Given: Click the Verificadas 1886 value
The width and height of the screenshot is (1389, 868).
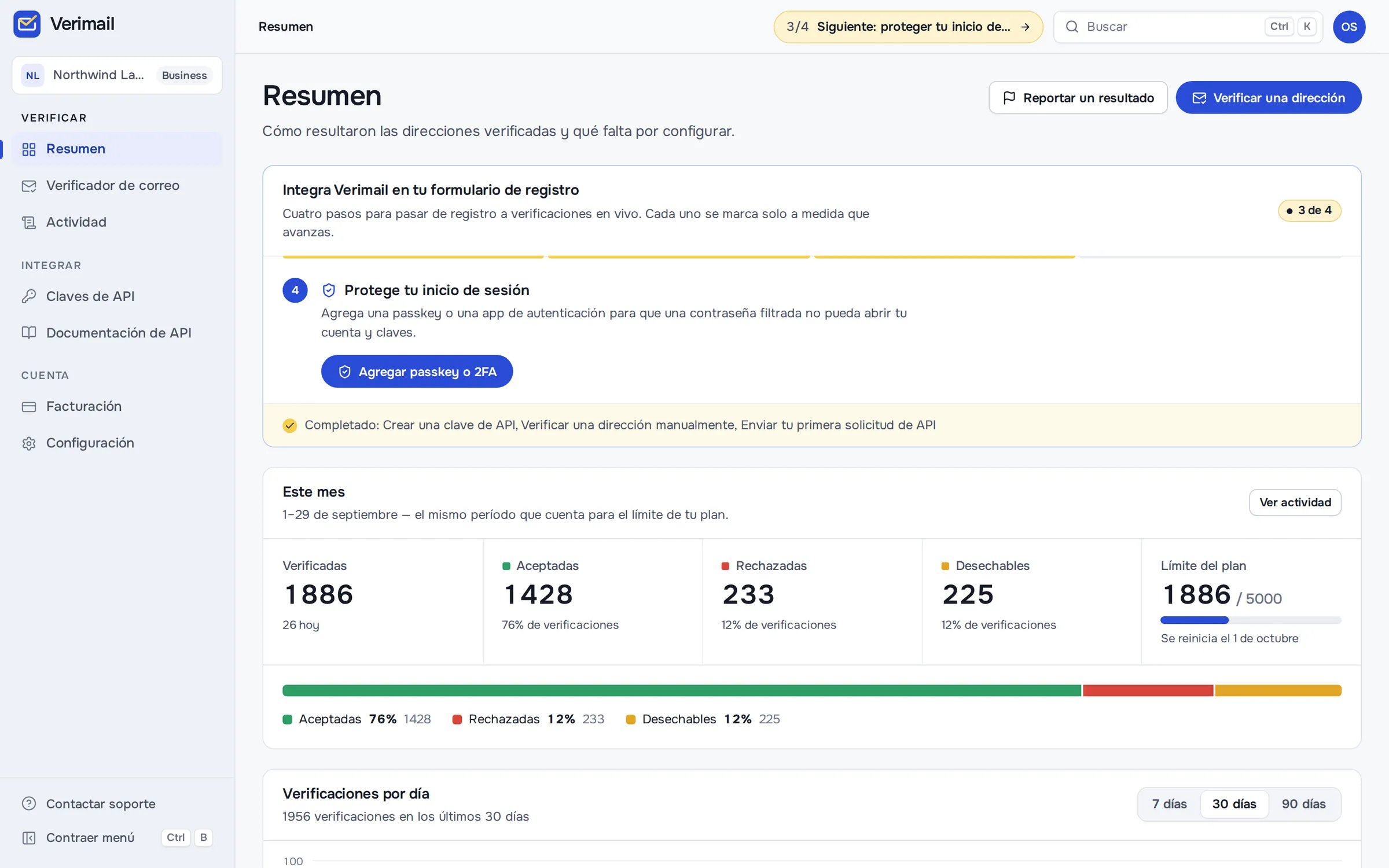Looking at the screenshot, I should coord(318,595).
